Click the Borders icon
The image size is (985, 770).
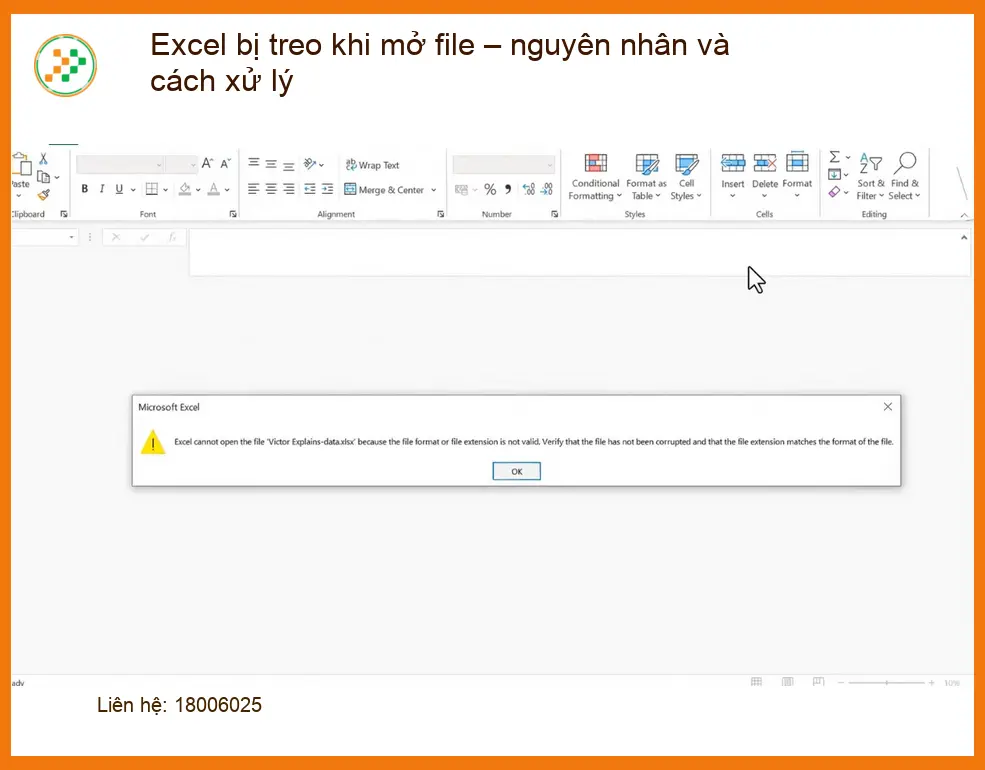tap(152, 189)
